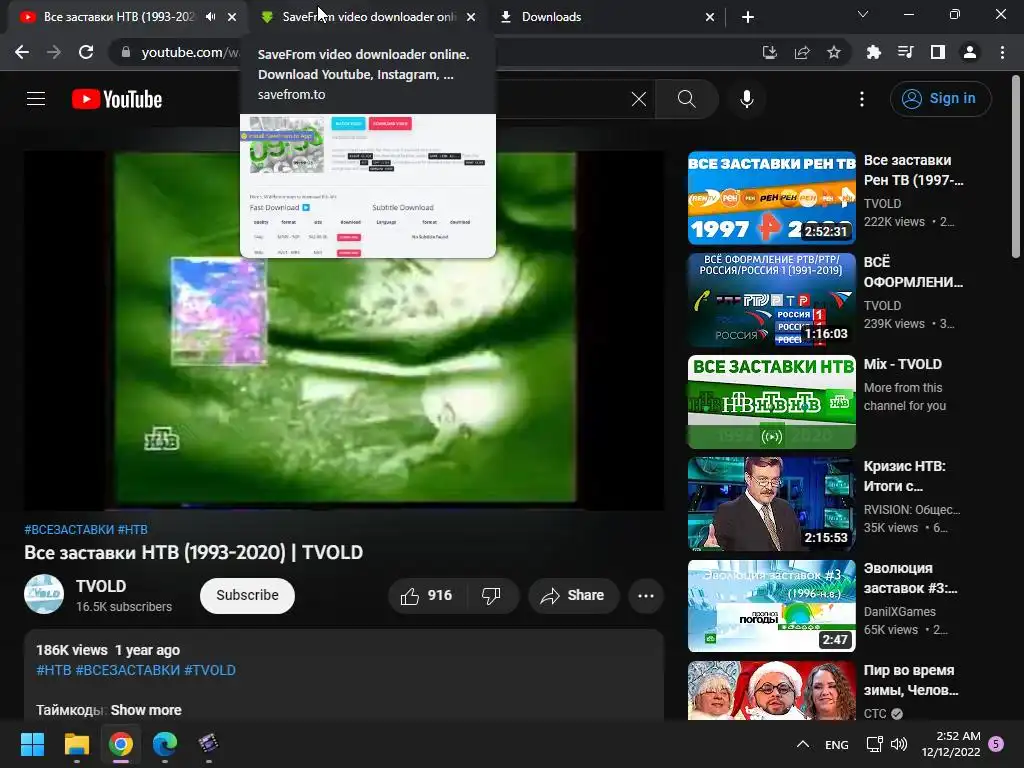This screenshot has width=1024, height=768.
Task: Click the address bar URL
Action: pos(189,52)
